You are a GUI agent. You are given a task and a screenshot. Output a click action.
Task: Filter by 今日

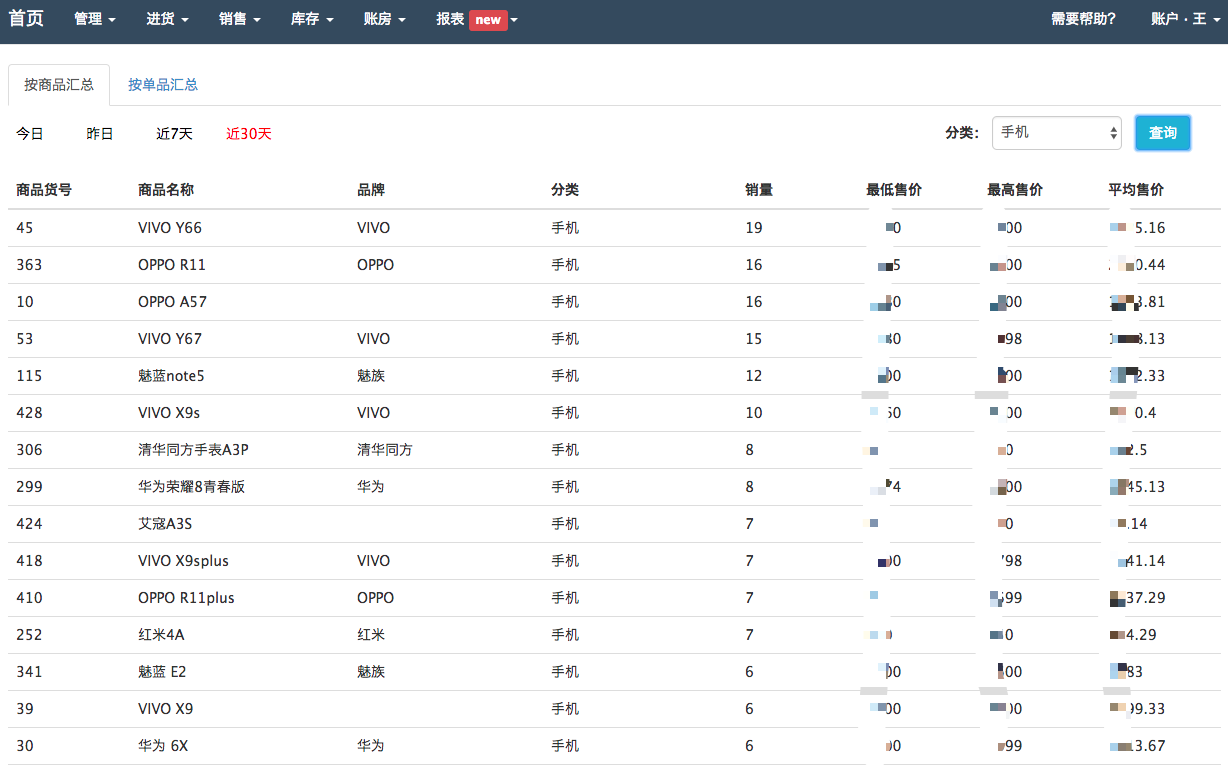(30, 133)
